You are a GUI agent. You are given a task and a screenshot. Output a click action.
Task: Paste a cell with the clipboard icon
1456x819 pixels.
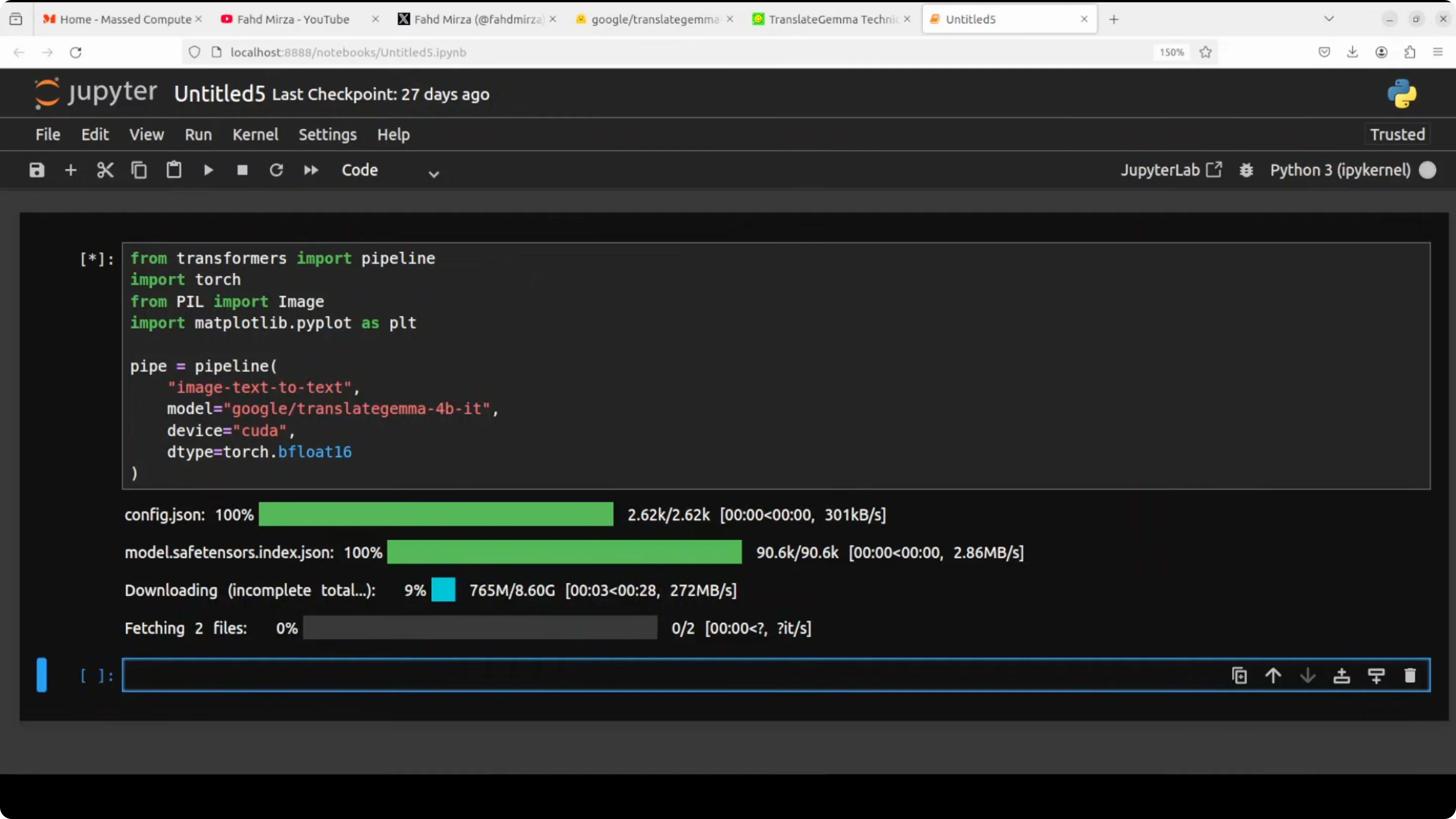(x=173, y=170)
